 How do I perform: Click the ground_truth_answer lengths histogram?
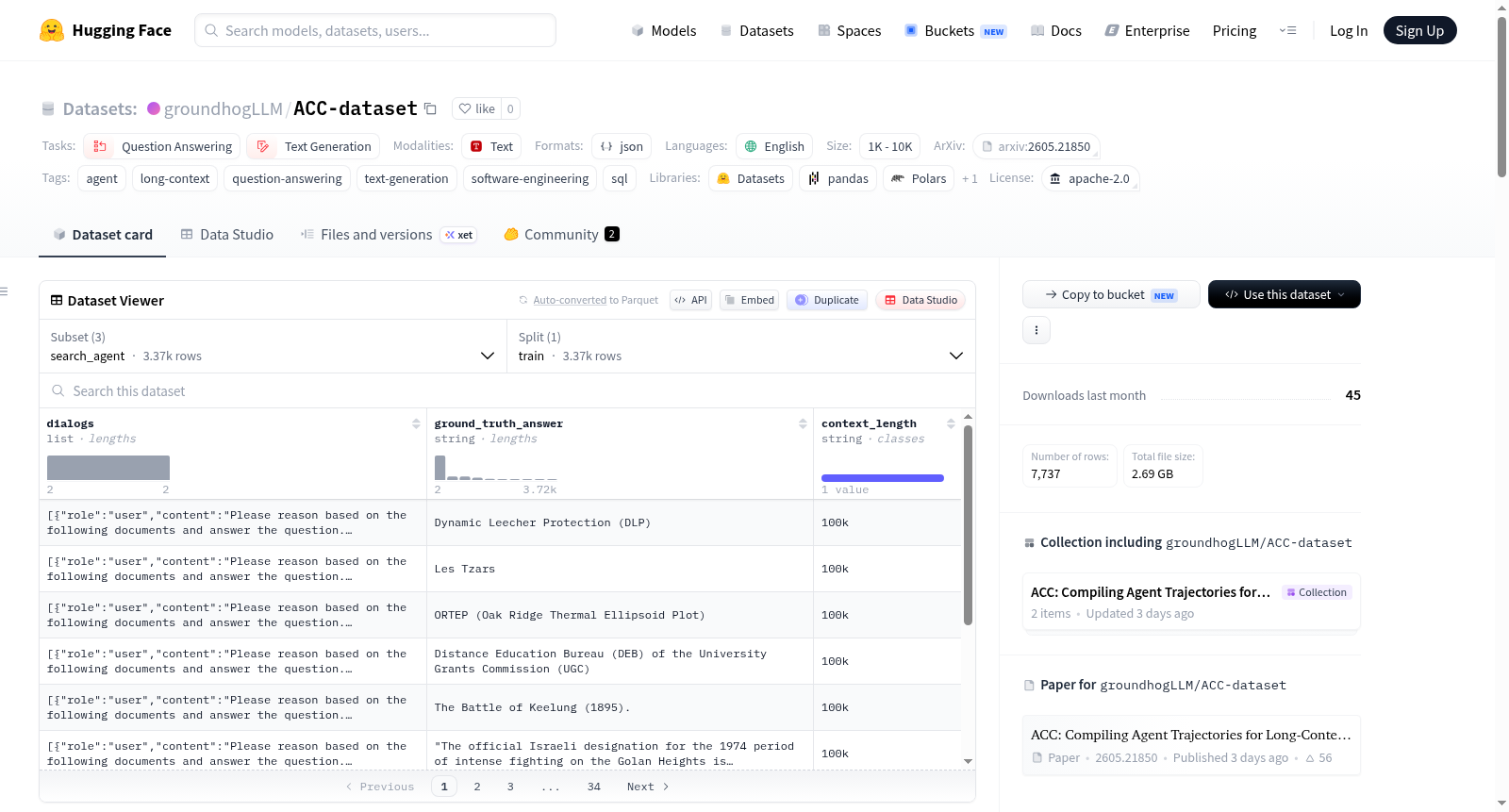tap(495, 468)
